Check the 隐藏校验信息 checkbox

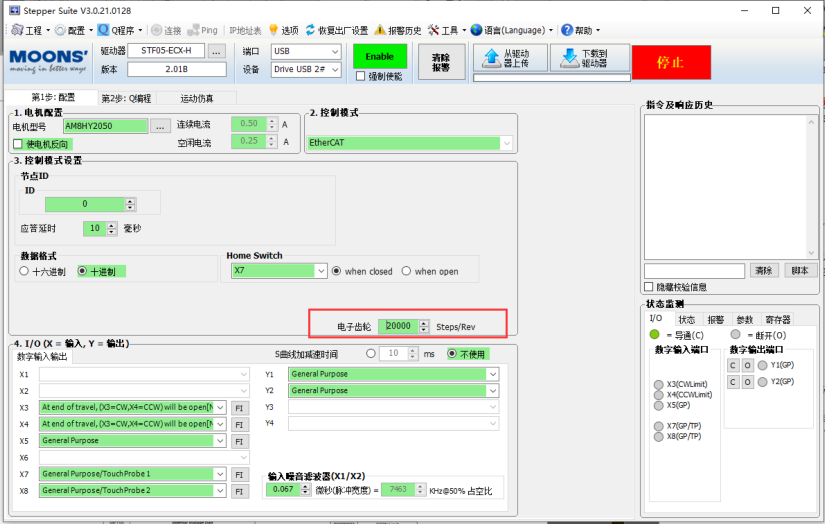click(649, 288)
